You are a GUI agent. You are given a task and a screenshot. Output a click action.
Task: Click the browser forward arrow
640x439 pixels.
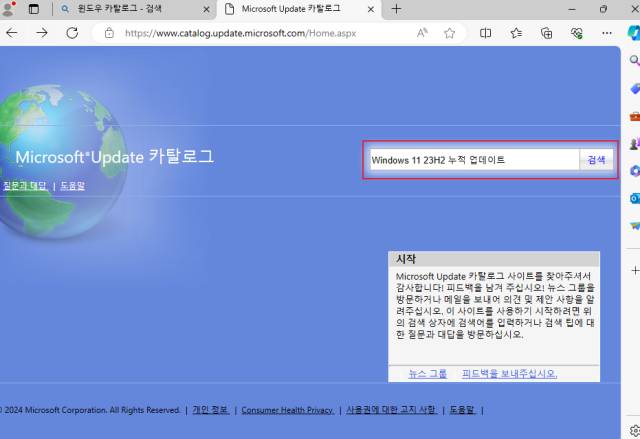click(x=42, y=33)
